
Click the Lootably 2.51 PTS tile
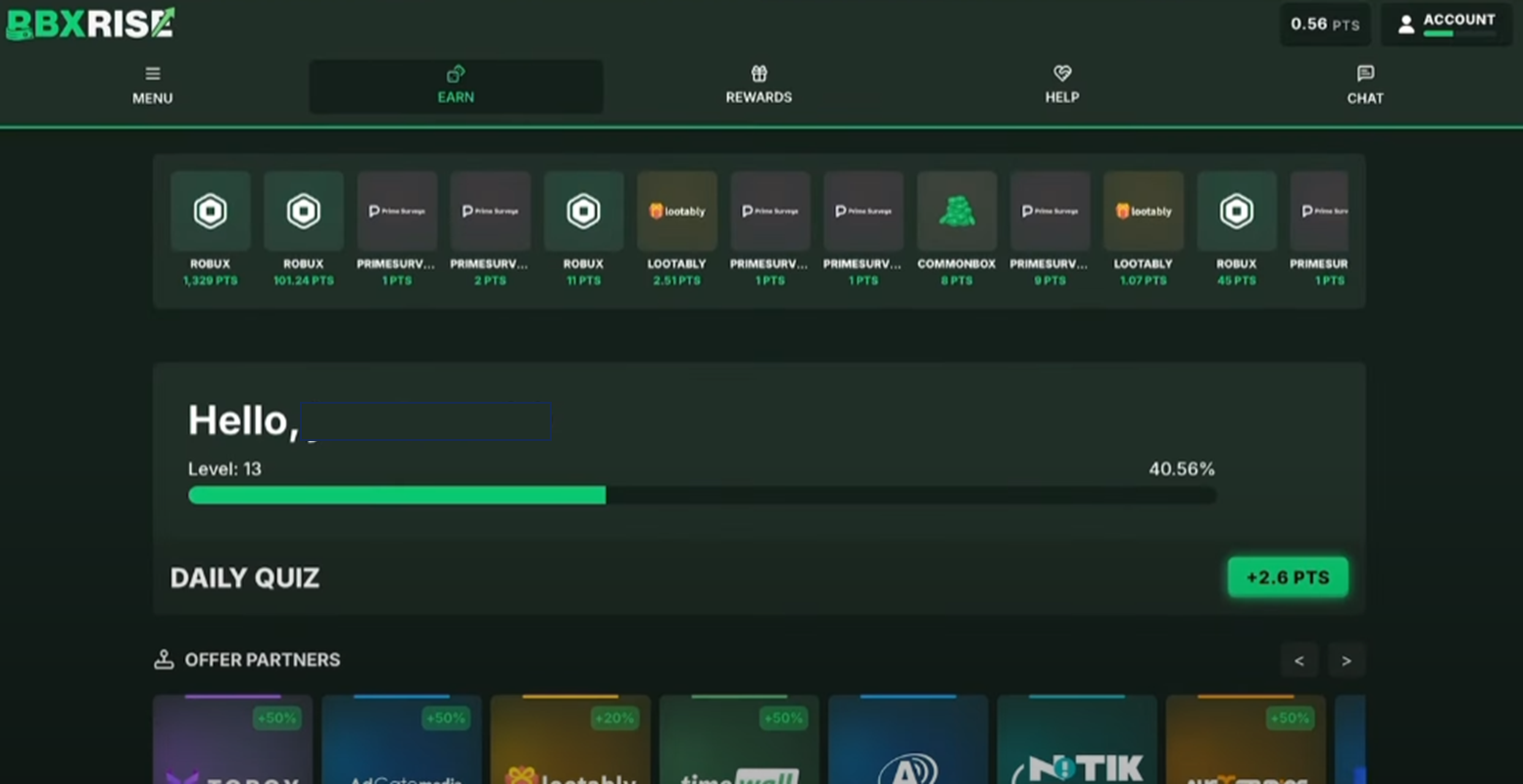677,212
